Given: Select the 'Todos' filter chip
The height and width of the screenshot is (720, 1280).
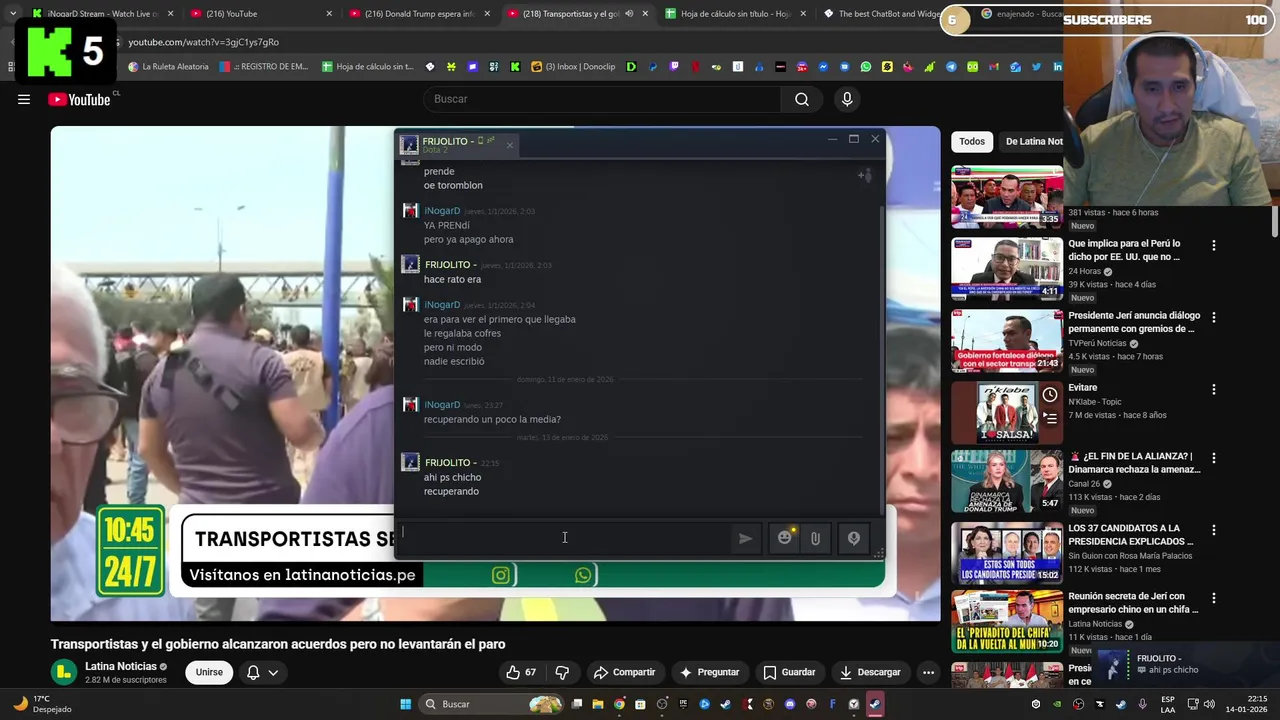Looking at the screenshot, I should pos(972,142).
